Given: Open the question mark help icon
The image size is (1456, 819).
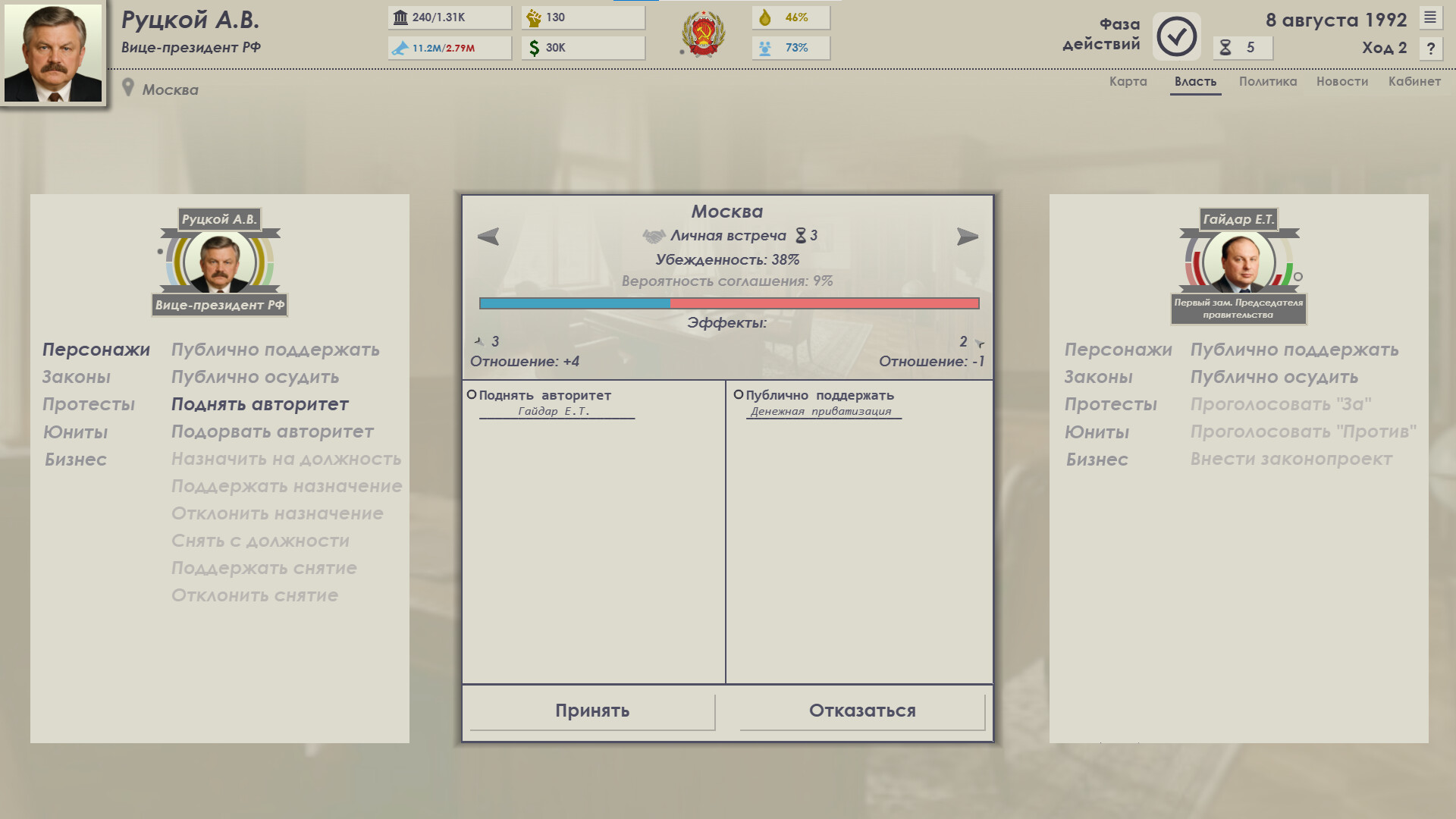Looking at the screenshot, I should (1430, 49).
